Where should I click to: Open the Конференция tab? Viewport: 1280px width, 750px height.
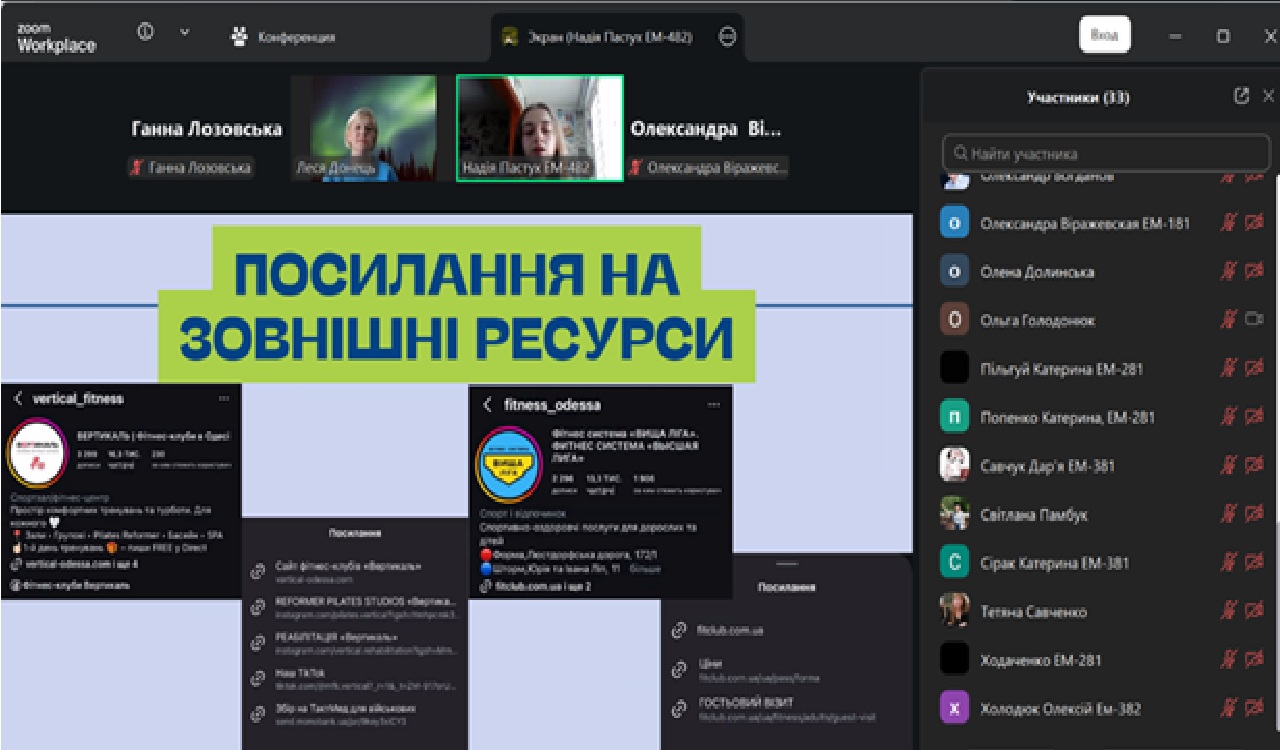pos(283,37)
